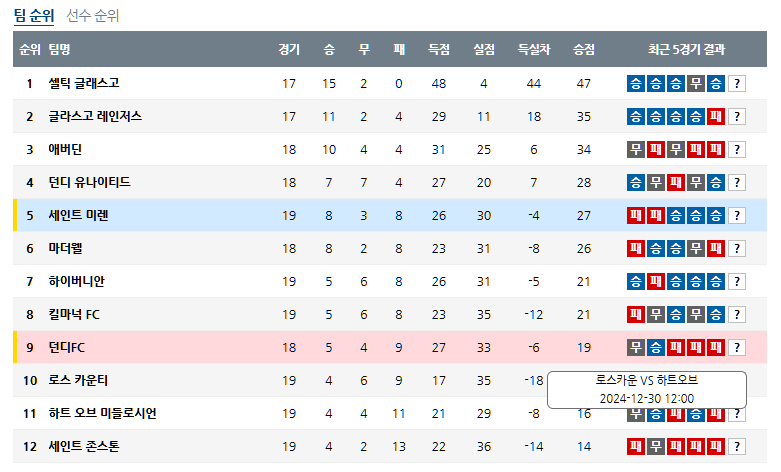781x472 pixels.
Task: Sort by the 득실차 column header
Action: (534, 49)
